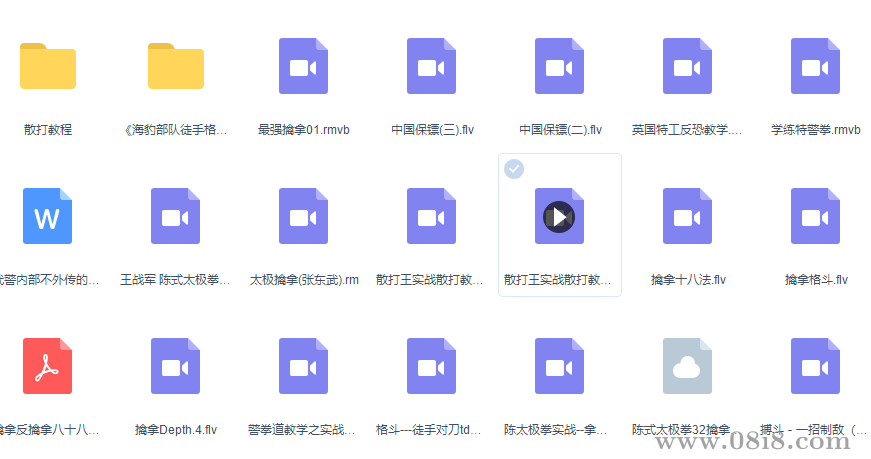Image resolution: width=871 pixels, height=459 pixels.
Task: Click the file name 擒拿十八法.flv
Action: [688, 280]
